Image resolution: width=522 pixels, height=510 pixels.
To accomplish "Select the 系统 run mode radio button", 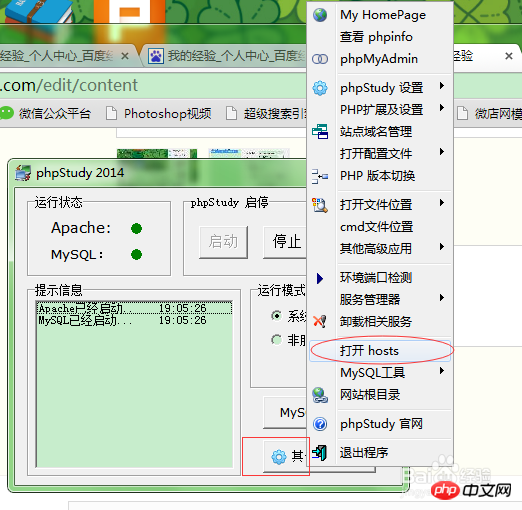I will [276, 315].
